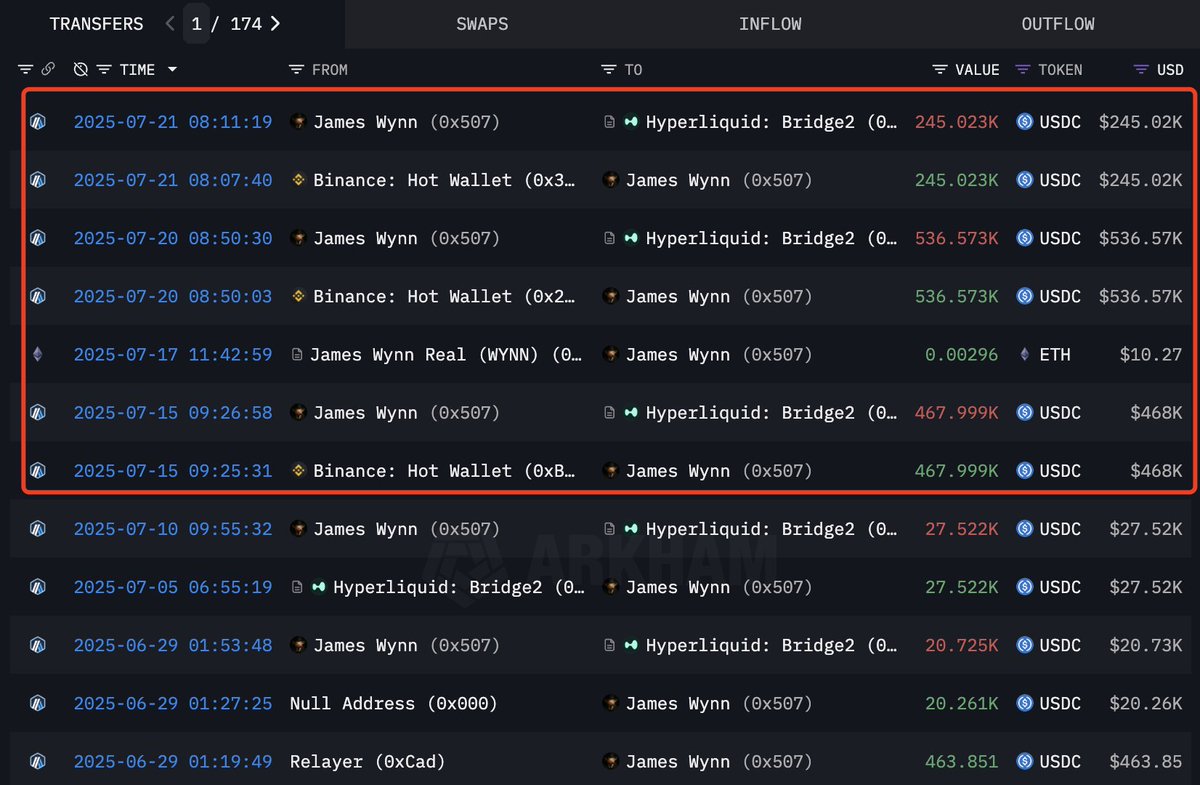Toggle the clock time-format icon beside TIME
Screen dimensions: 1200x785
click(x=81, y=69)
